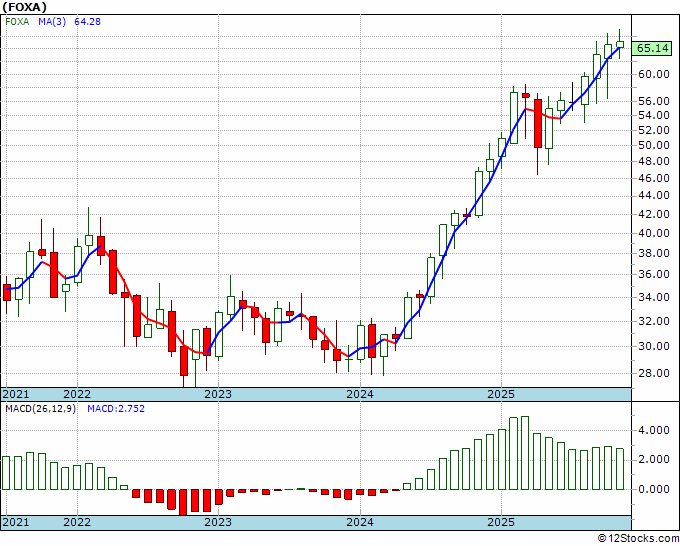The image size is (680, 546).
Task: Click the 2021 label on price timeline
Action: (x=16, y=394)
